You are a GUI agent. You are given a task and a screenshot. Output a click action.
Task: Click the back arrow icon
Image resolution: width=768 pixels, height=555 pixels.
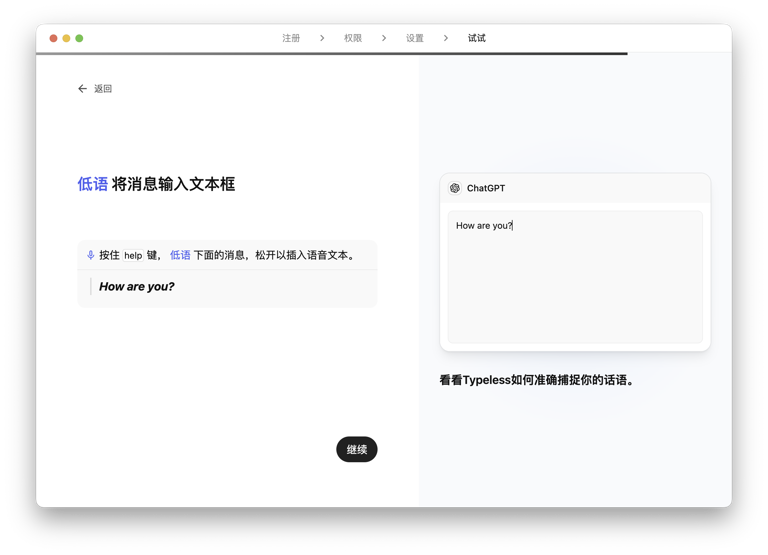tap(83, 89)
